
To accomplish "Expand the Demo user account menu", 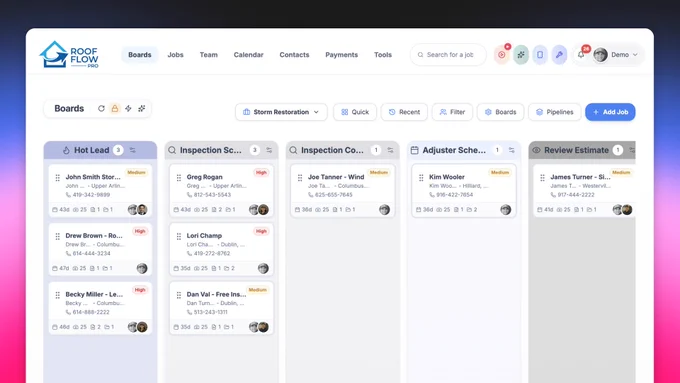I will [x=617, y=55].
